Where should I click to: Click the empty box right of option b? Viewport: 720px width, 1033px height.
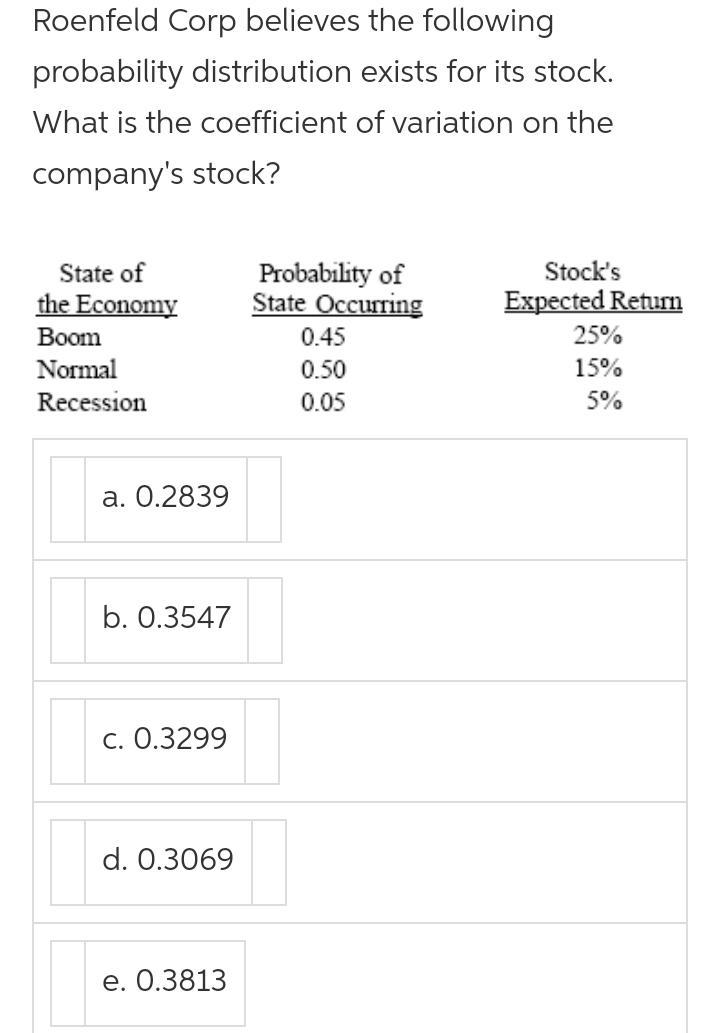click(265, 620)
